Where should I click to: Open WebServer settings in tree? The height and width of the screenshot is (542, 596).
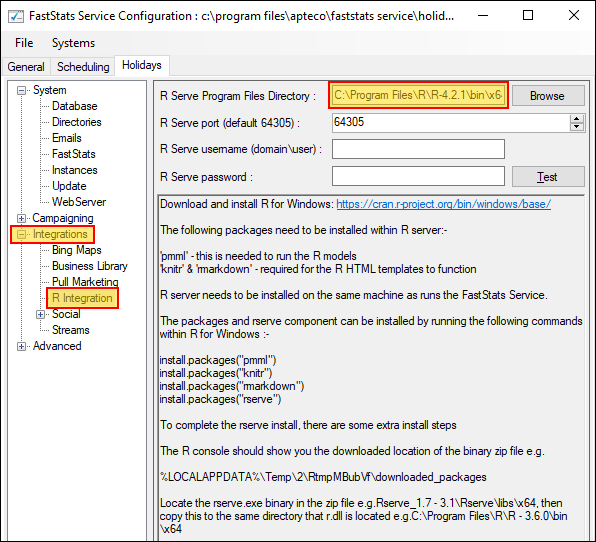point(79,202)
